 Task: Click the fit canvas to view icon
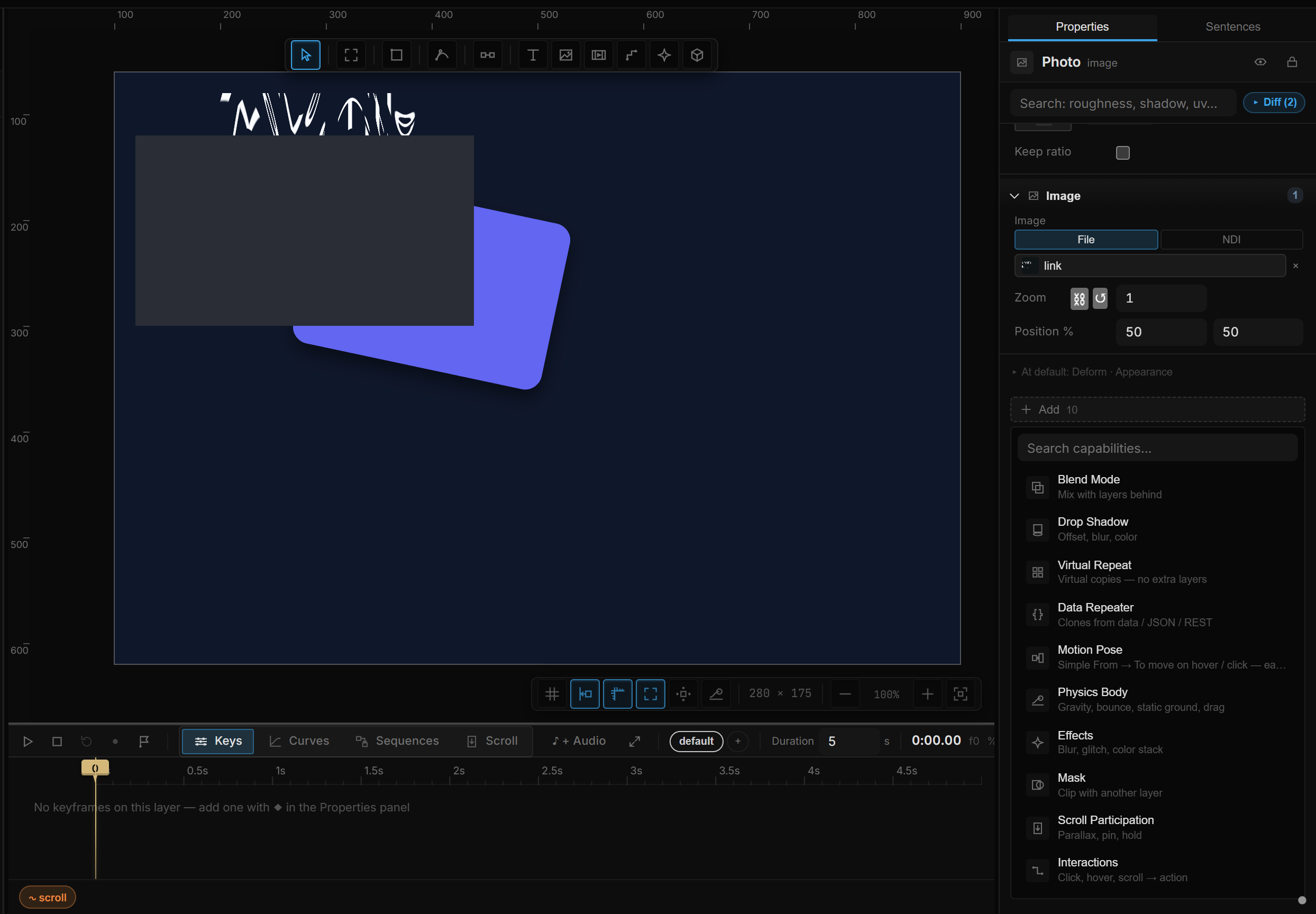(x=961, y=694)
